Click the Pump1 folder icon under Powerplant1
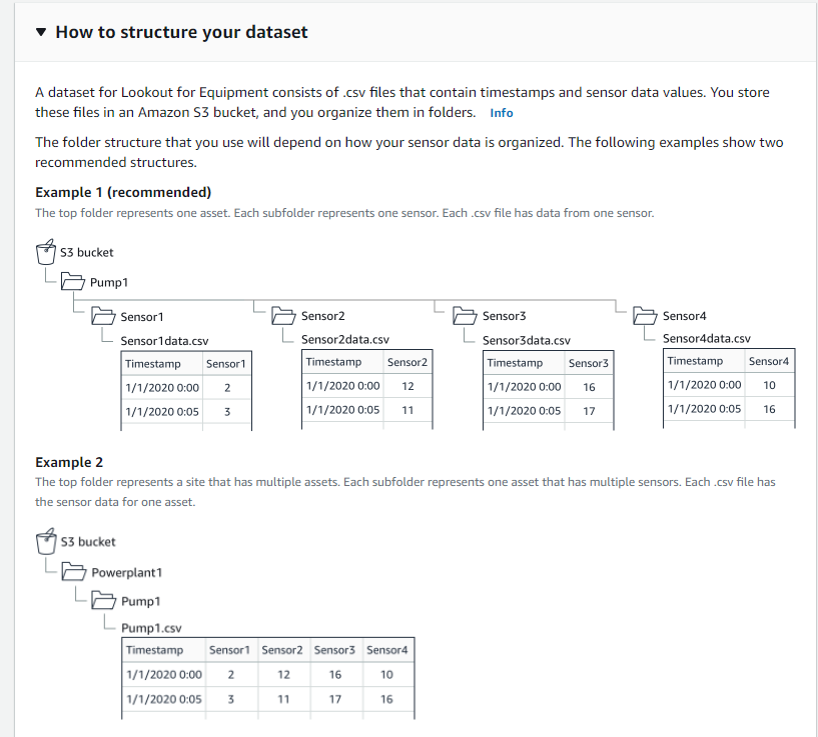 point(103,601)
